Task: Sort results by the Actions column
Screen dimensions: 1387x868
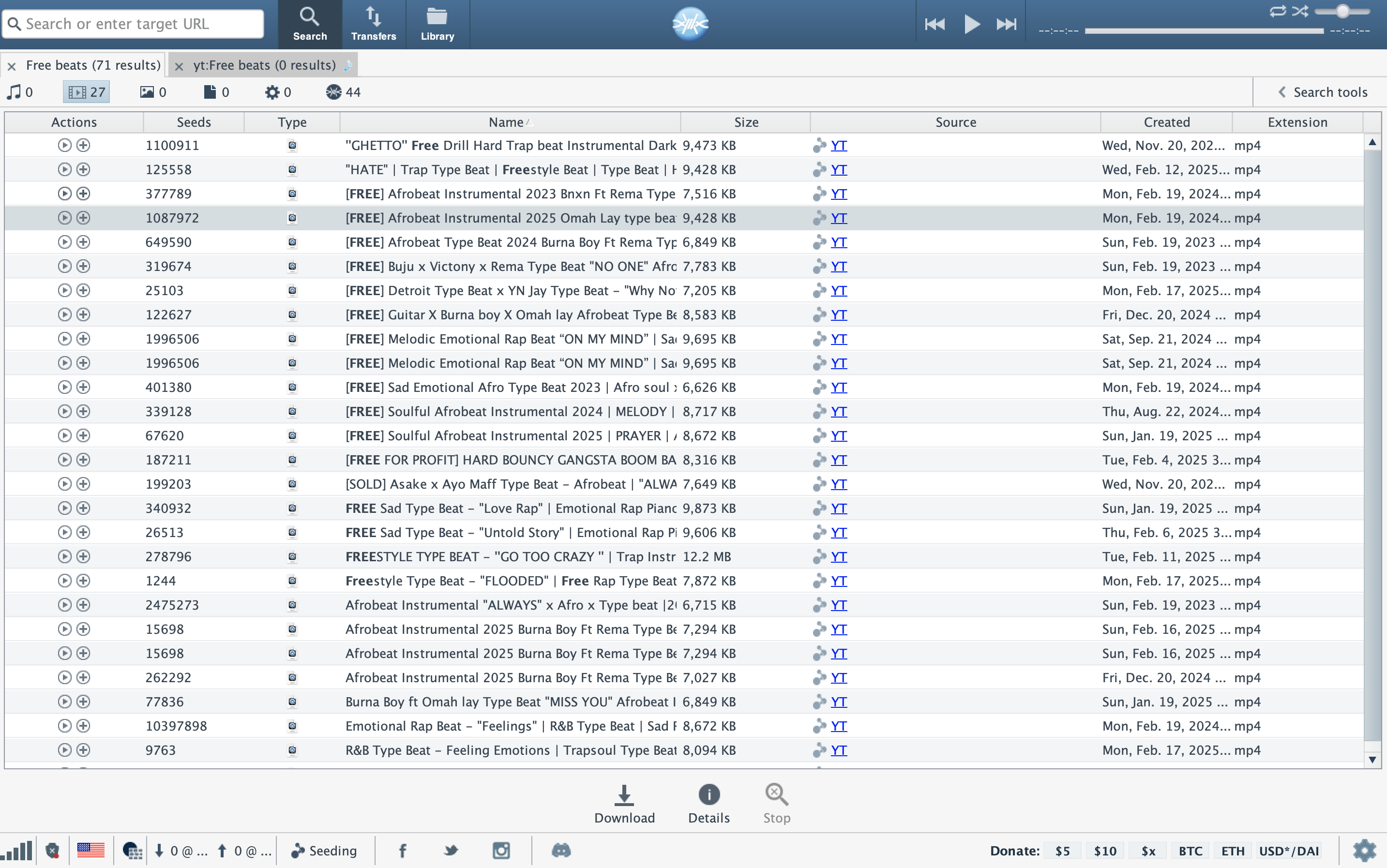Action: pos(74,122)
